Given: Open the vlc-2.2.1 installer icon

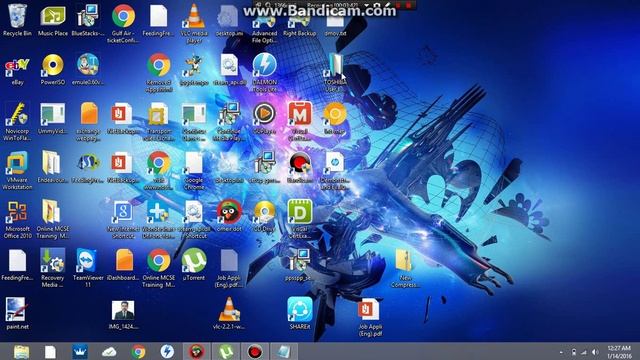Looking at the screenshot, I should coord(229,309).
